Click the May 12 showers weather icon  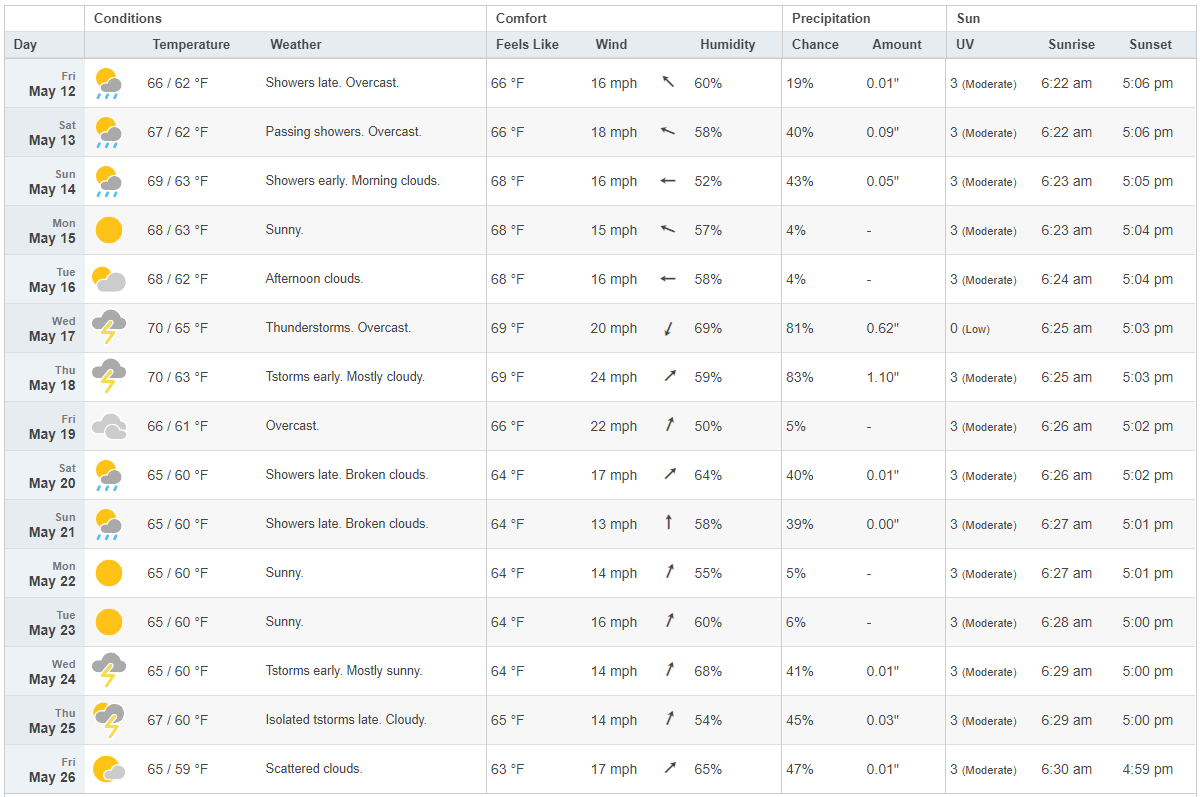pyautogui.click(x=108, y=83)
